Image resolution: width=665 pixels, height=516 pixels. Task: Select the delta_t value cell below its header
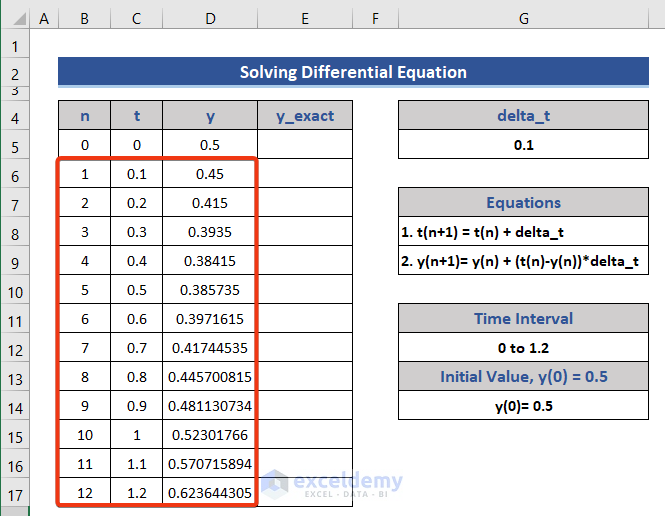pyautogui.click(x=524, y=145)
